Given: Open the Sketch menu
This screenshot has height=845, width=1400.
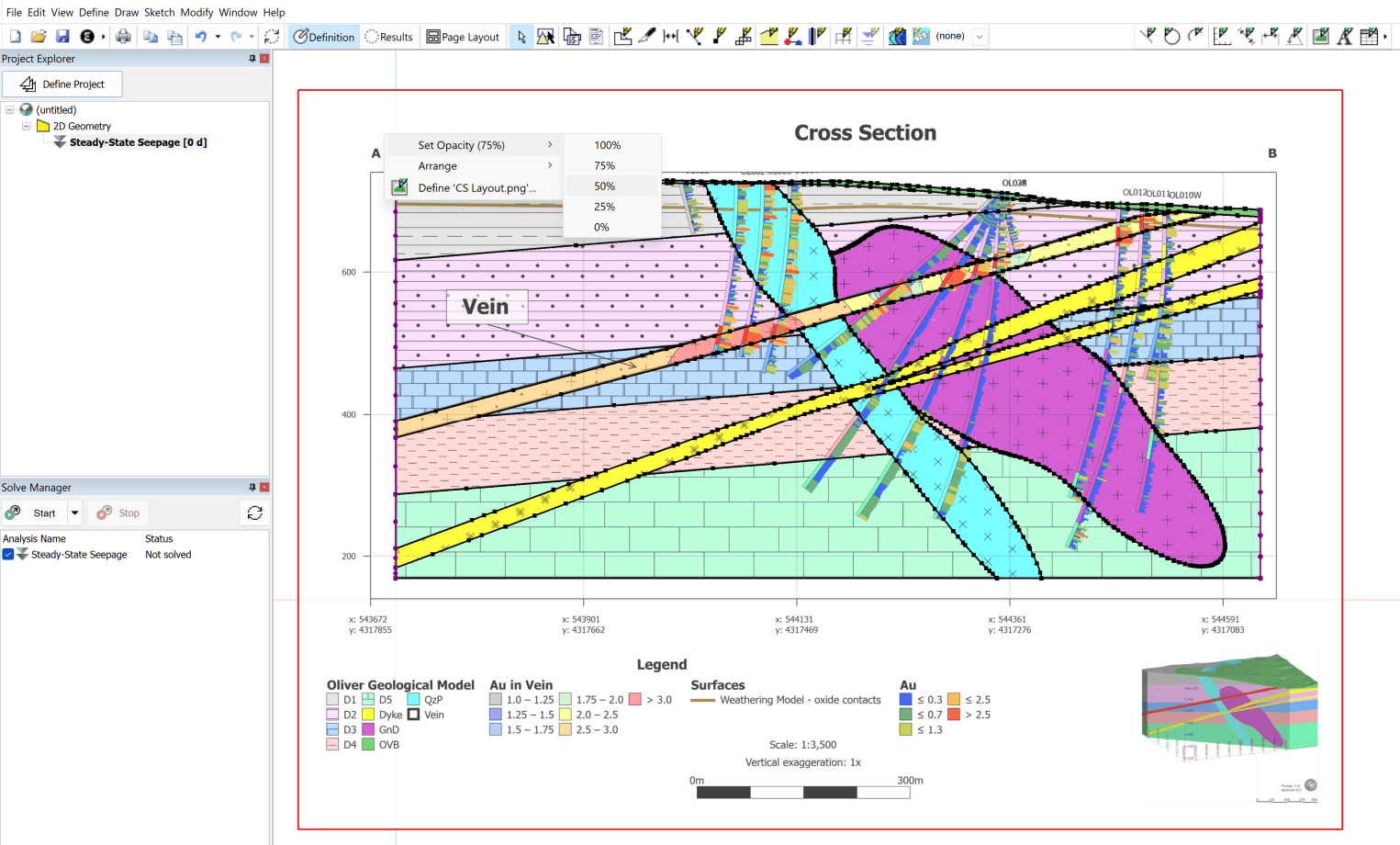Looking at the screenshot, I should 159,12.
